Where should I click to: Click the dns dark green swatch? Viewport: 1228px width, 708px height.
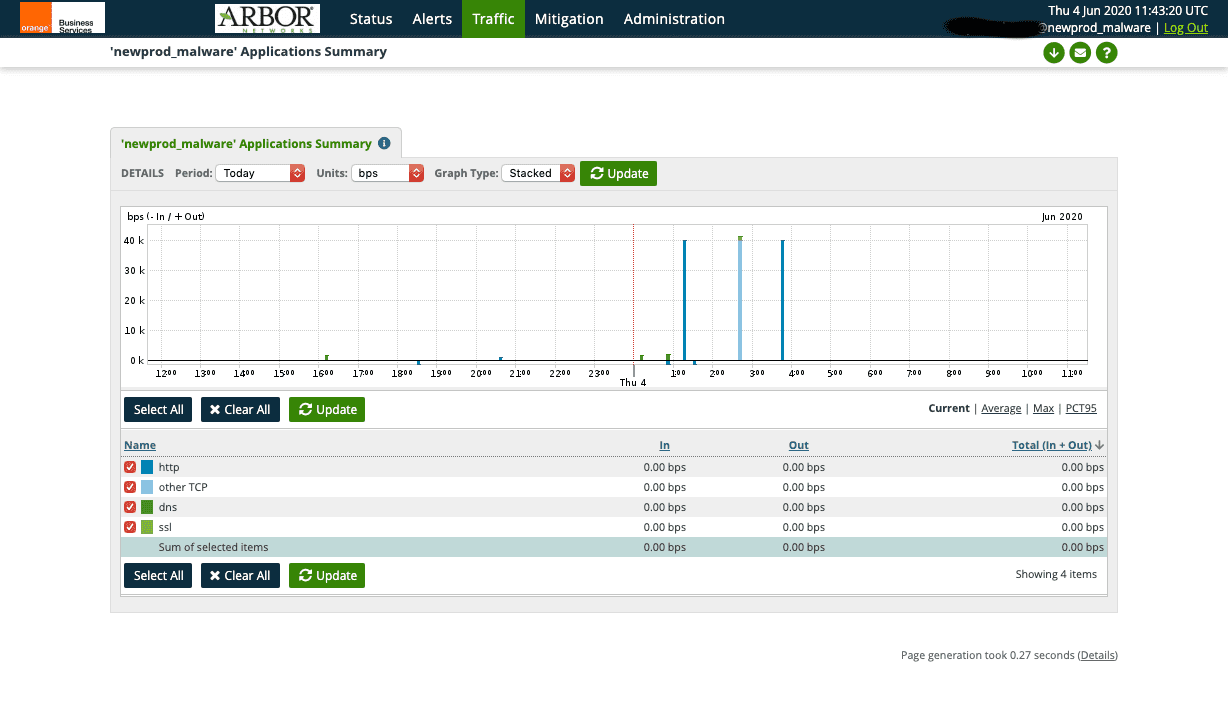click(147, 507)
